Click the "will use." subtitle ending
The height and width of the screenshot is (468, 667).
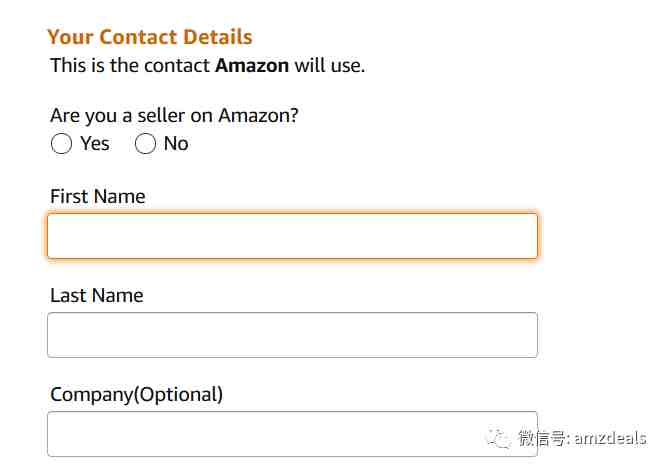(x=330, y=66)
